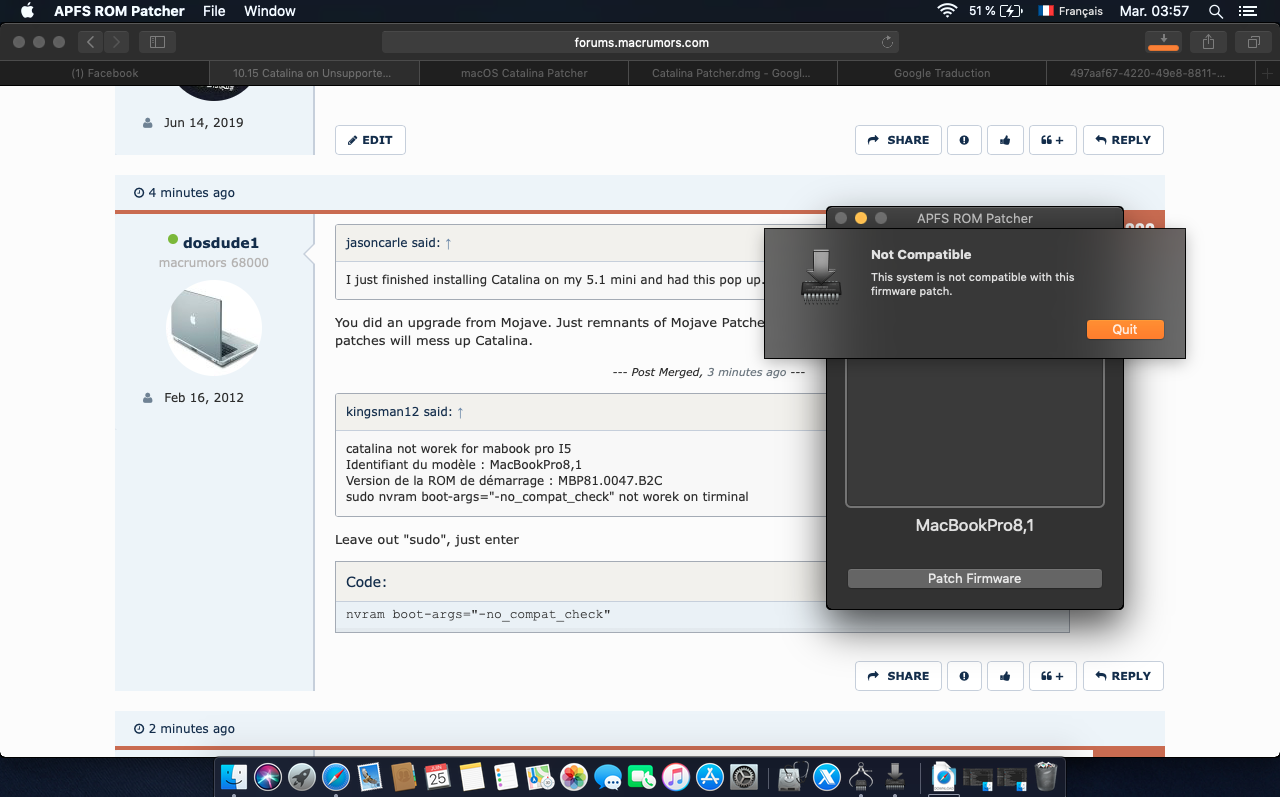Switch to the (1) Facebook tab
The width and height of the screenshot is (1280, 797).
point(105,73)
